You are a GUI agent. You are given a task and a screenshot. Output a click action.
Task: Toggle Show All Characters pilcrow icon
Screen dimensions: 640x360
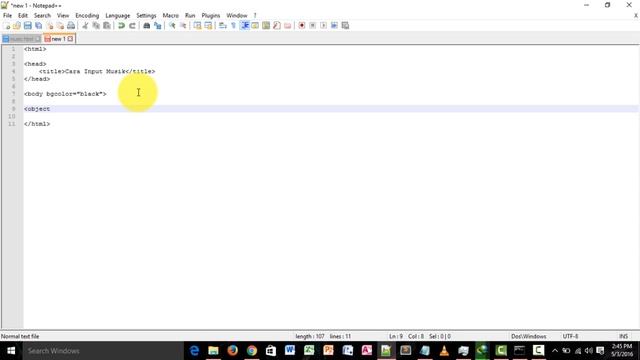(233, 26)
